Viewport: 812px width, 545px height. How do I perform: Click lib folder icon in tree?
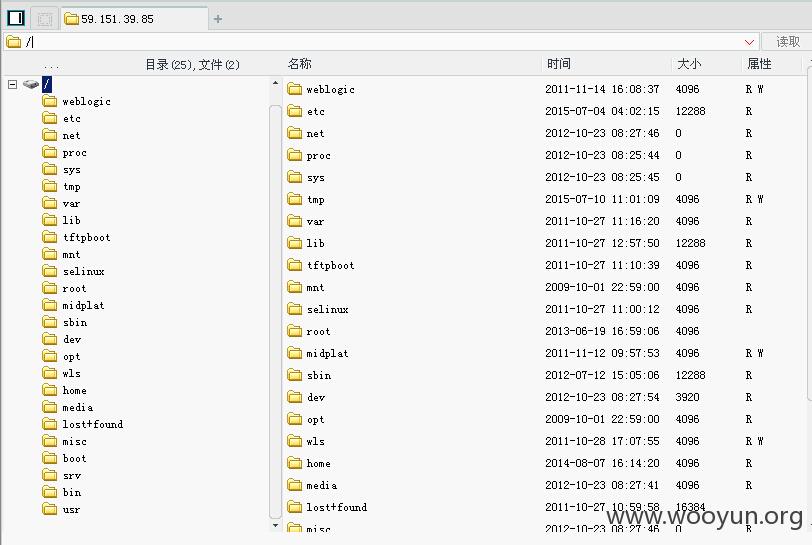tap(50, 220)
